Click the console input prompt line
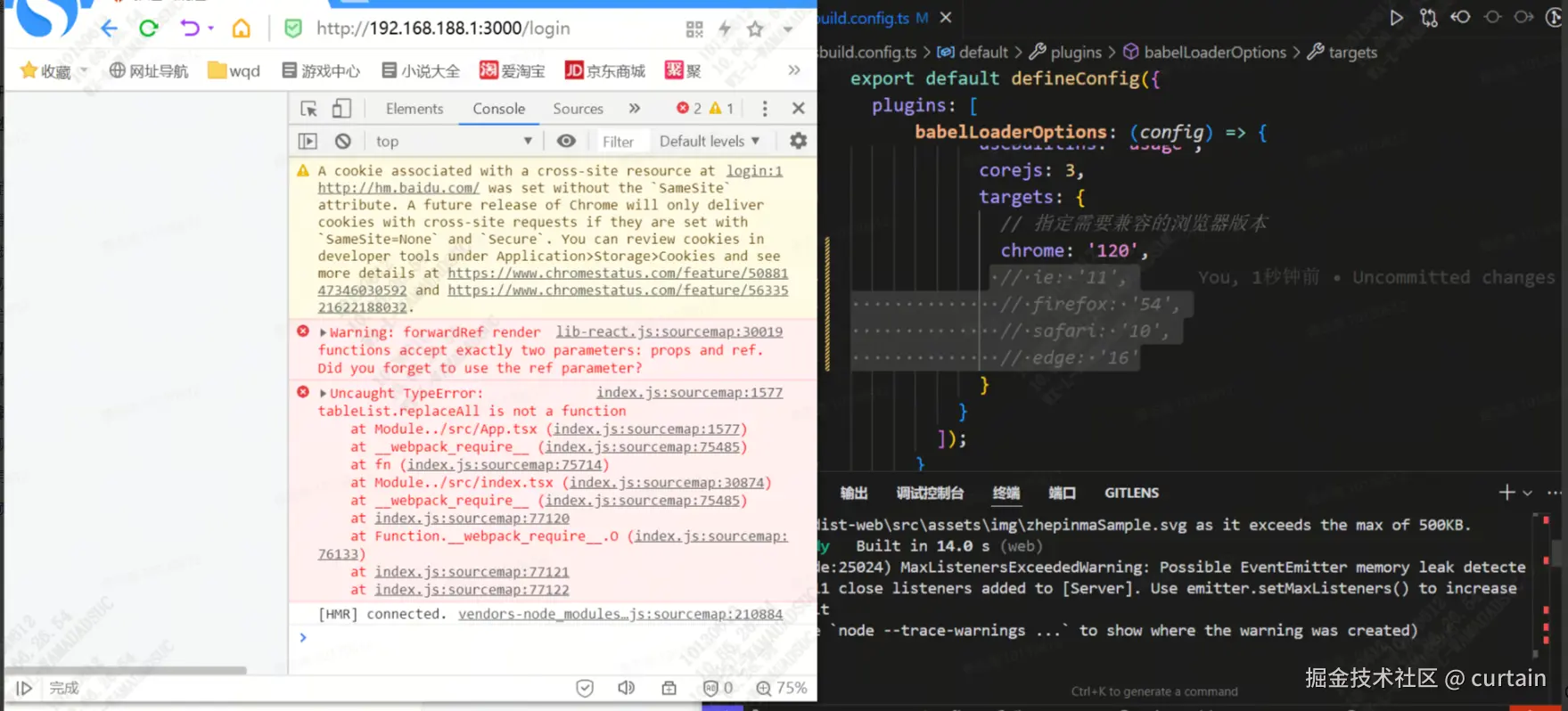 coord(553,638)
